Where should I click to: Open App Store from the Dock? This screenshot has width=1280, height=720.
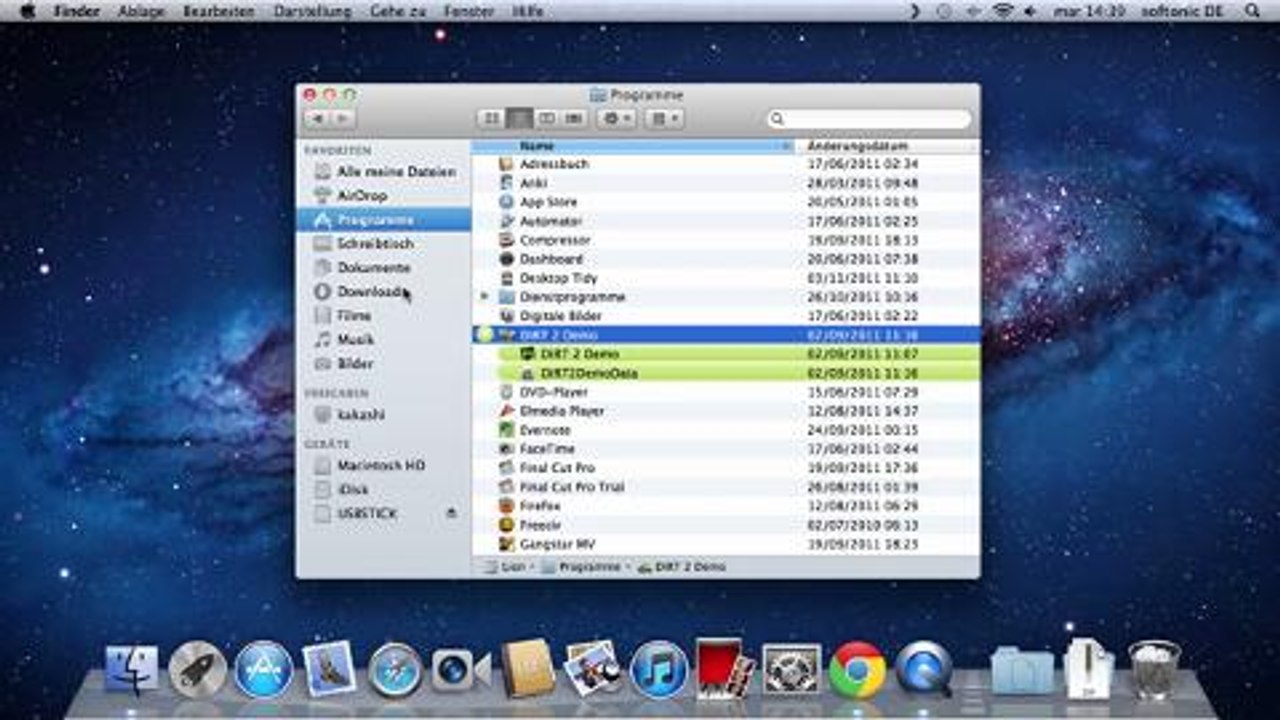click(264, 669)
